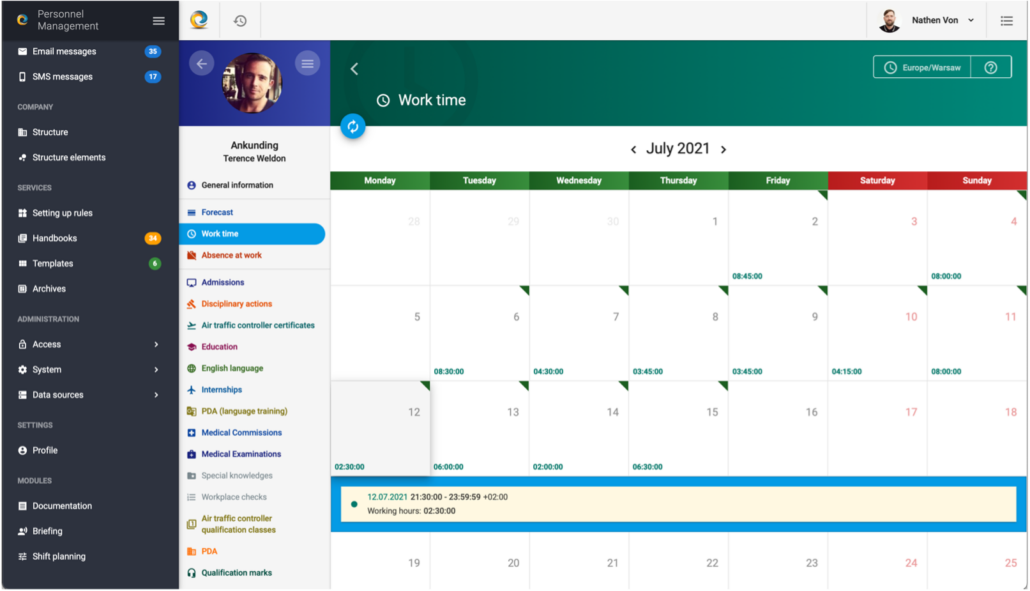Open the Nathen Von user dropdown
Viewport: 1030px width, 591px height.
(x=926, y=20)
